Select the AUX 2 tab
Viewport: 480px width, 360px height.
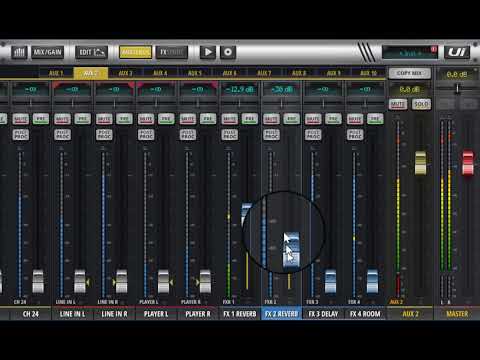[x=90, y=73]
